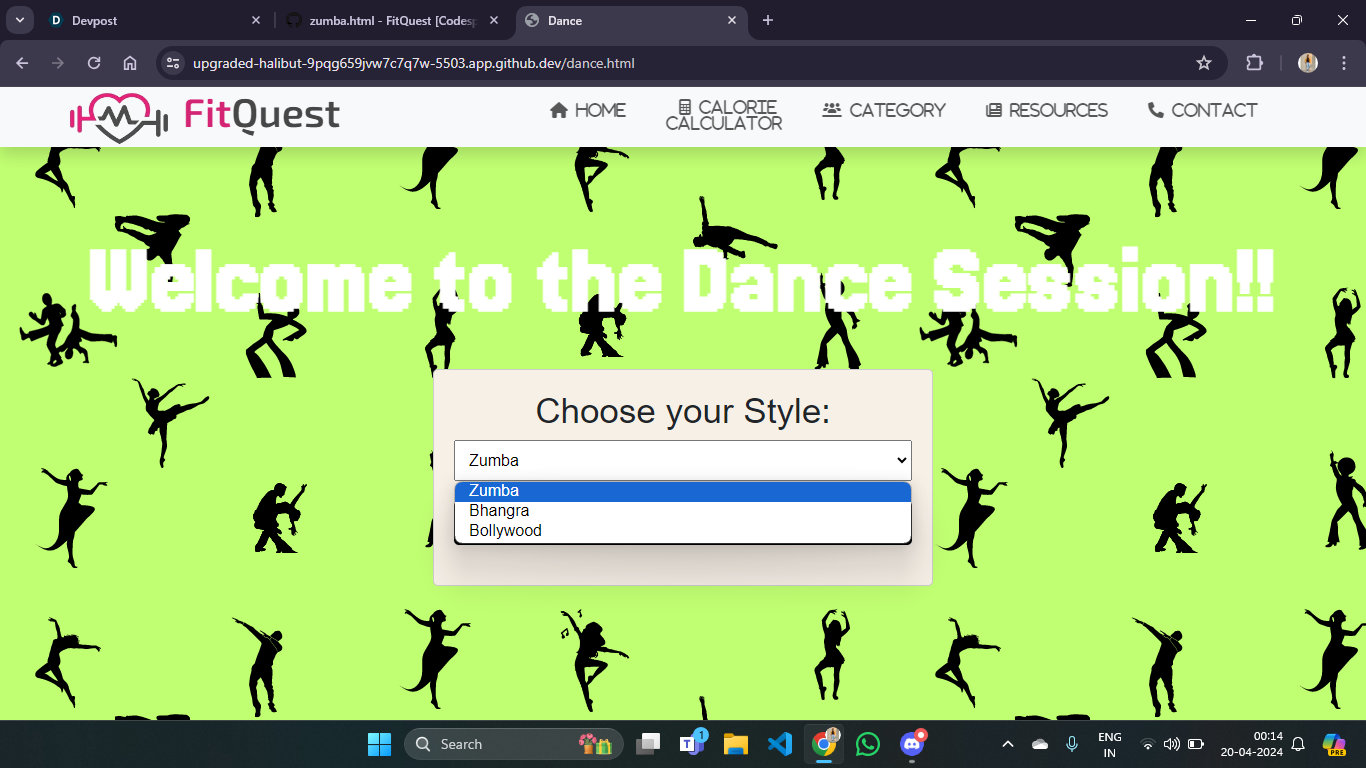The height and width of the screenshot is (768, 1366).
Task: Open WhatsApp from the taskbar
Action: click(x=868, y=744)
